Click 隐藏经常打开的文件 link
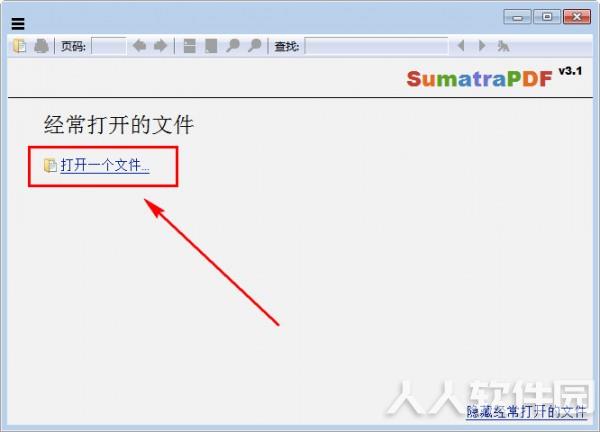The height and width of the screenshot is (432, 600). click(526, 412)
